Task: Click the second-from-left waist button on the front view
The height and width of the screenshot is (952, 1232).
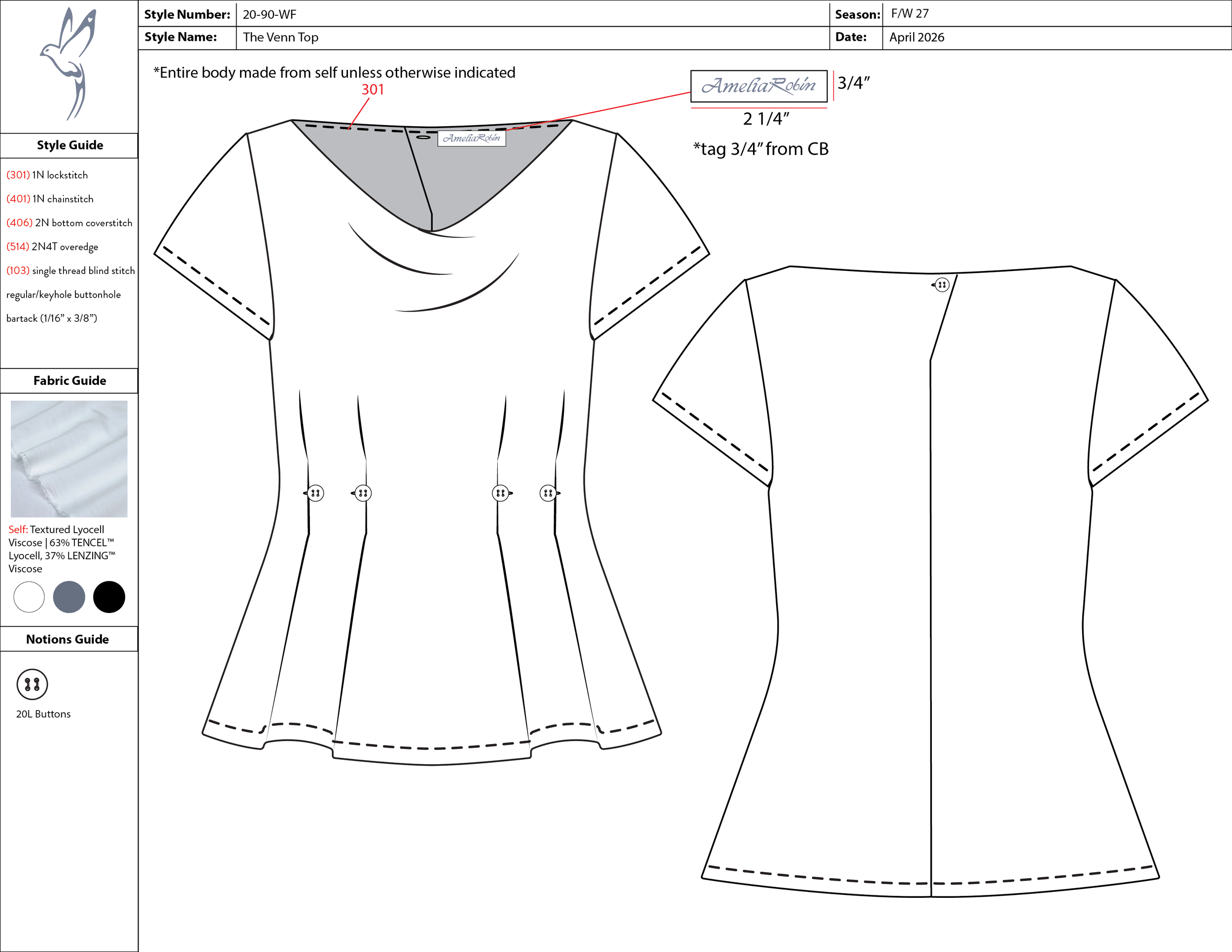Action: coord(363,493)
